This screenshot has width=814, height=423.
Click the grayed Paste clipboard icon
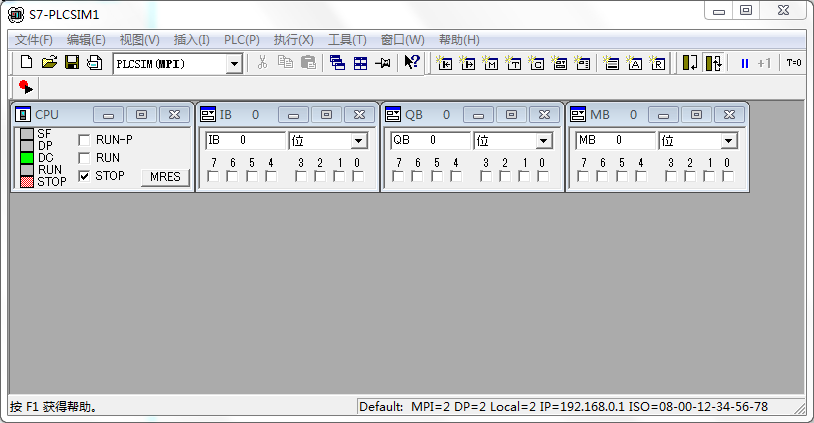point(308,63)
